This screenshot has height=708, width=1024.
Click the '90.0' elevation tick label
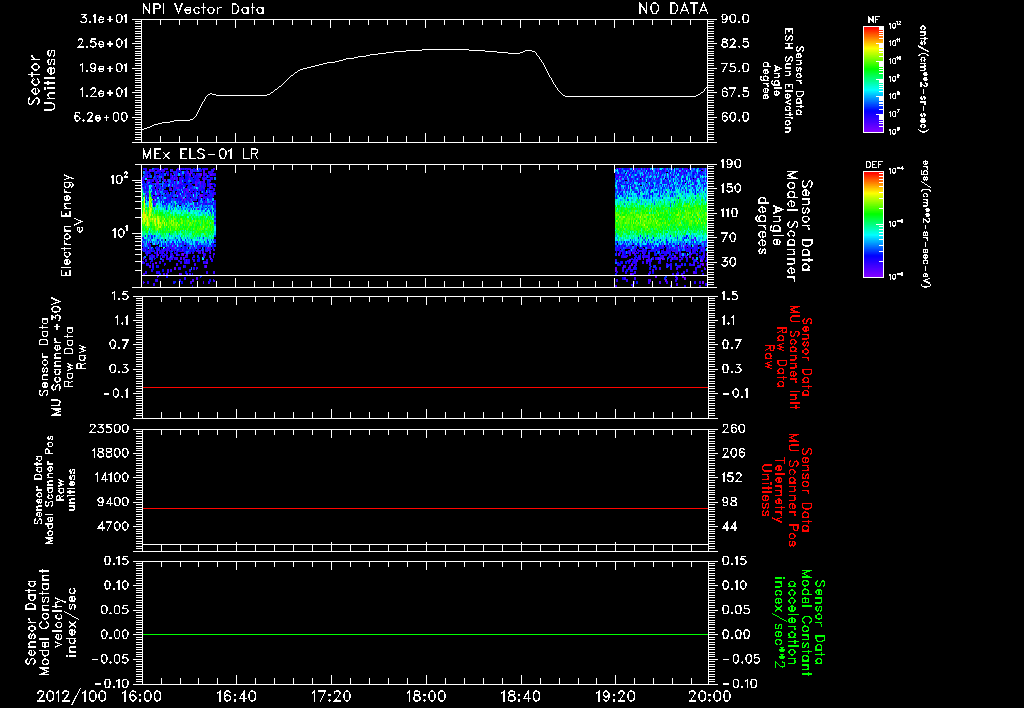pyautogui.click(x=735, y=19)
